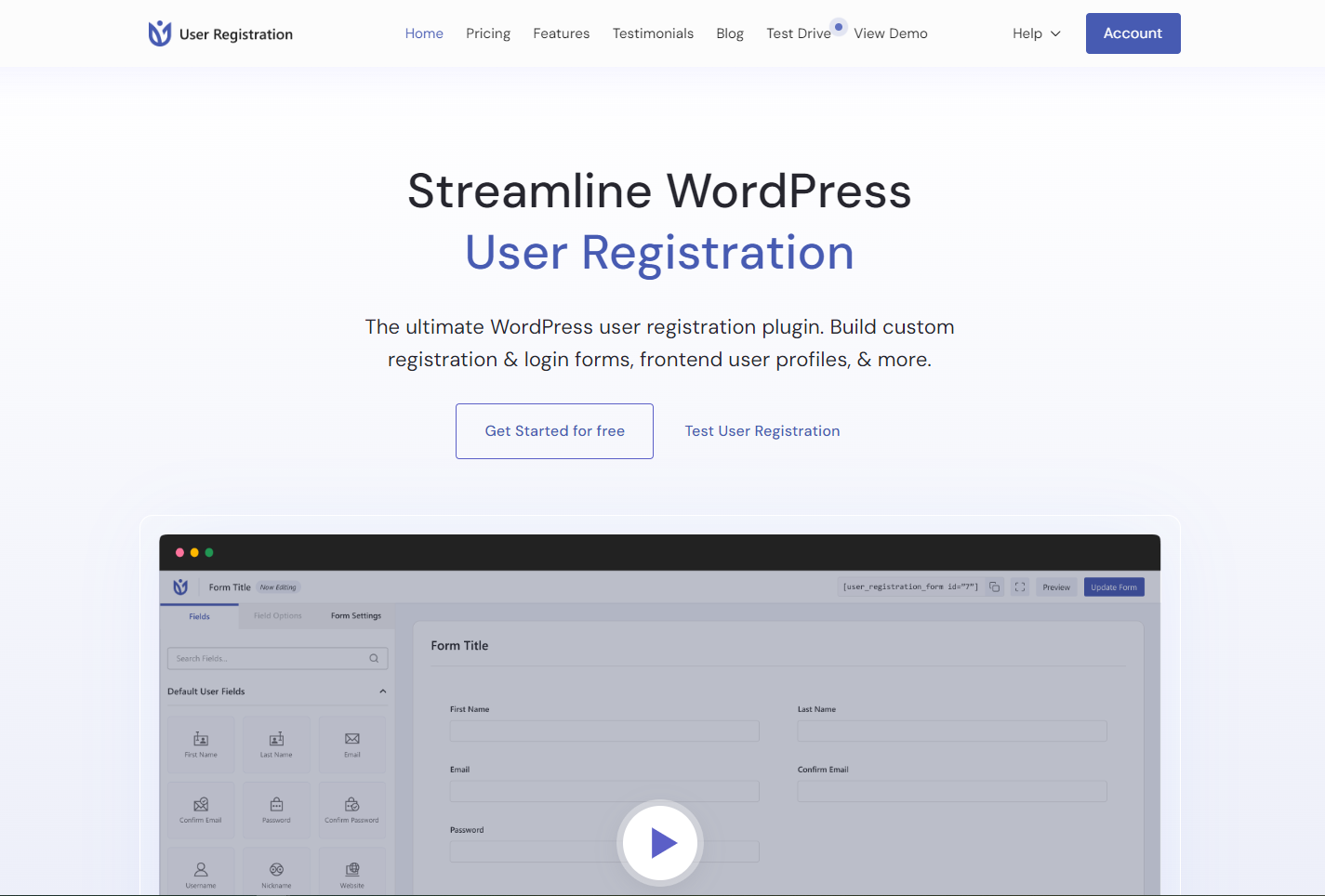Click the Test User Registration link
This screenshot has height=896, width=1325.
coord(762,431)
